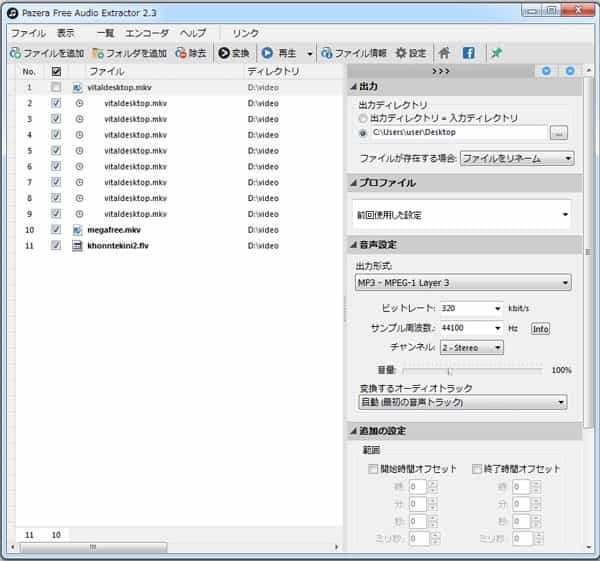Open the audio track 自動 dropdown
Viewport: 600px width, 561px height.
click(463, 402)
